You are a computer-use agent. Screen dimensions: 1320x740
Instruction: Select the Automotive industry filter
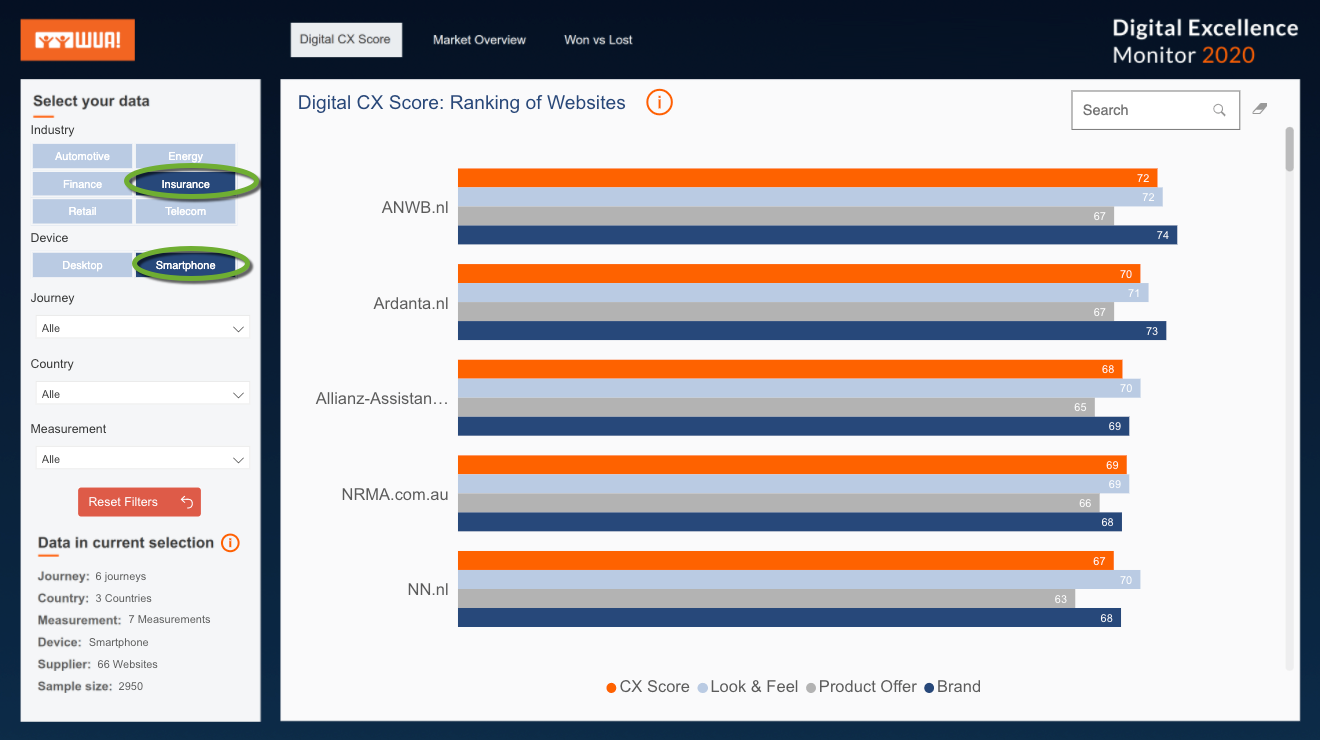(x=82, y=156)
